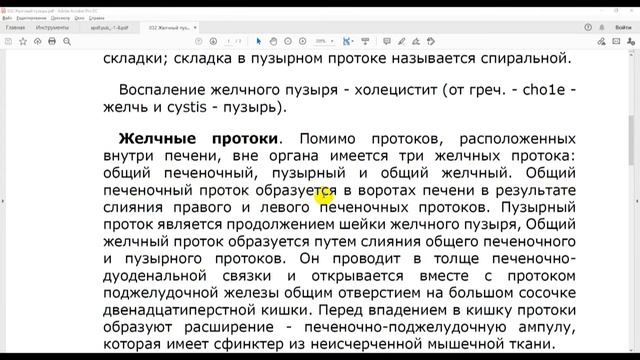Screen dimensions: 640x360
Task: Click the Войти sign-in button
Action: tap(623, 27)
